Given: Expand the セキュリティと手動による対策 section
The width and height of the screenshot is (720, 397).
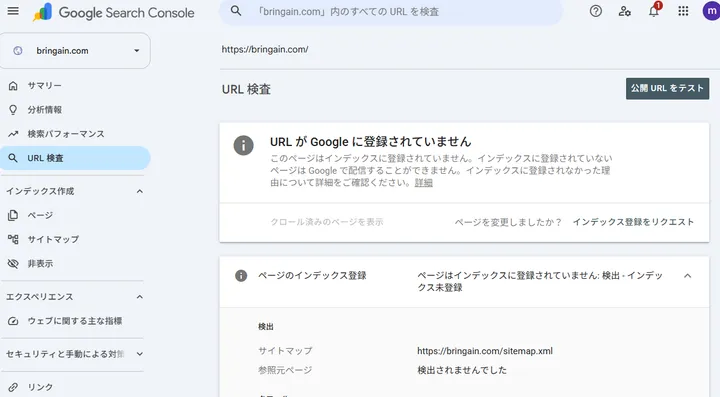Looking at the screenshot, I should (140, 354).
